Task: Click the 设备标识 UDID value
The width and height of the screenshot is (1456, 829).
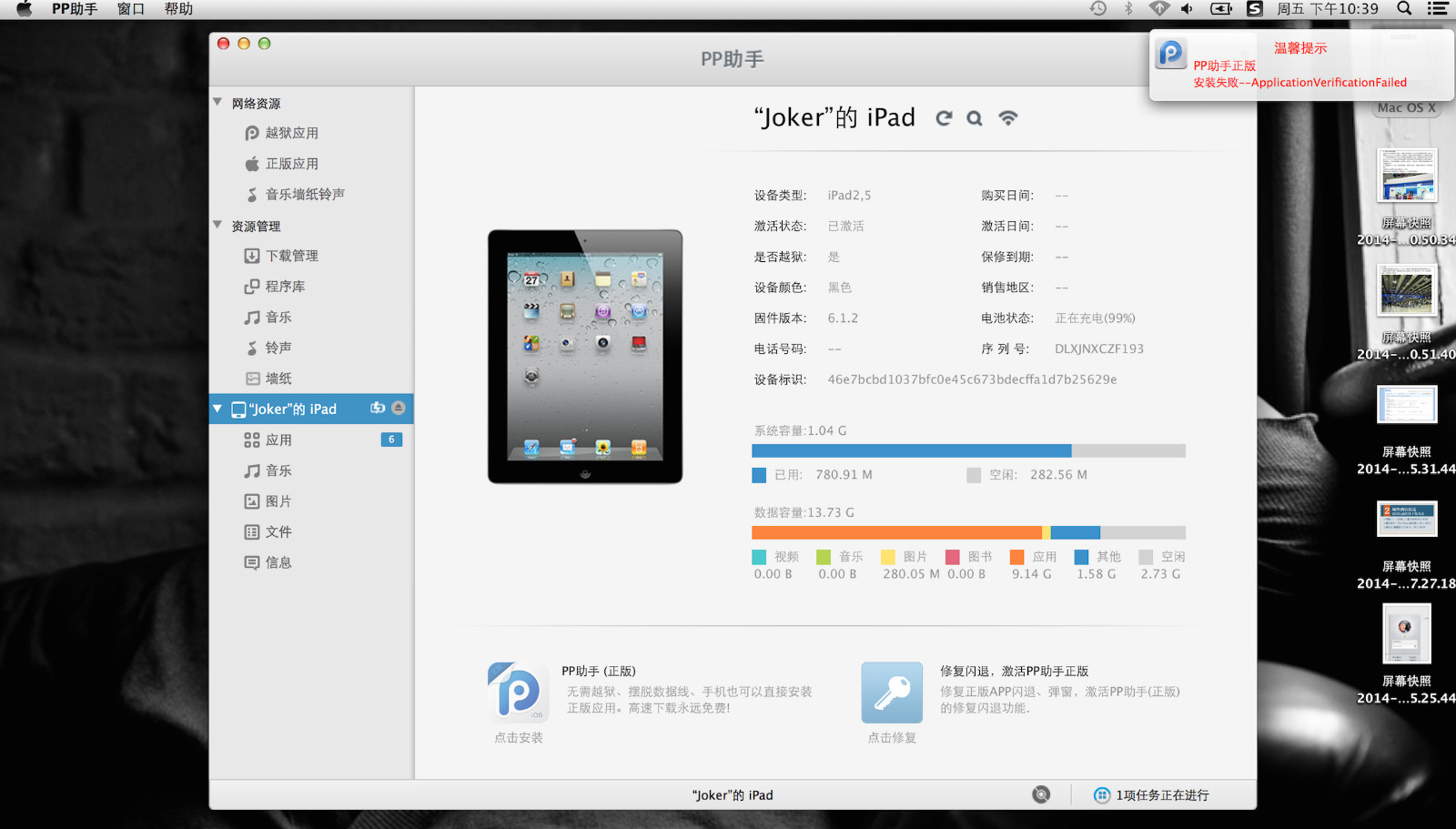Action: click(972, 379)
